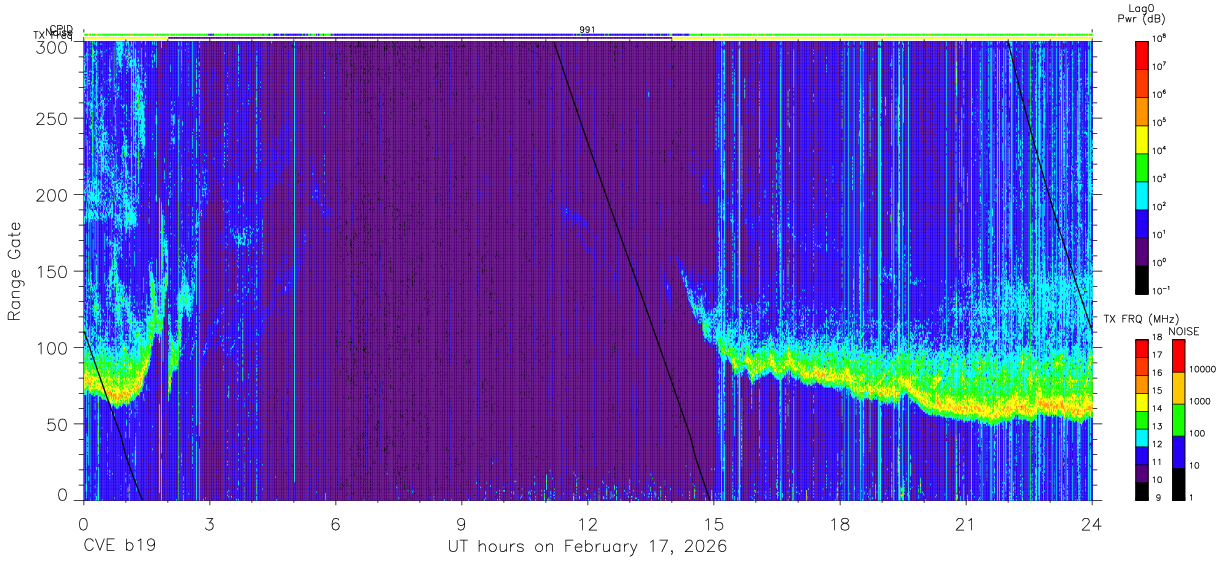Screen dimensions: 1228x567
Task: Click x-axis hour tick label "18"
Action: coord(839,524)
